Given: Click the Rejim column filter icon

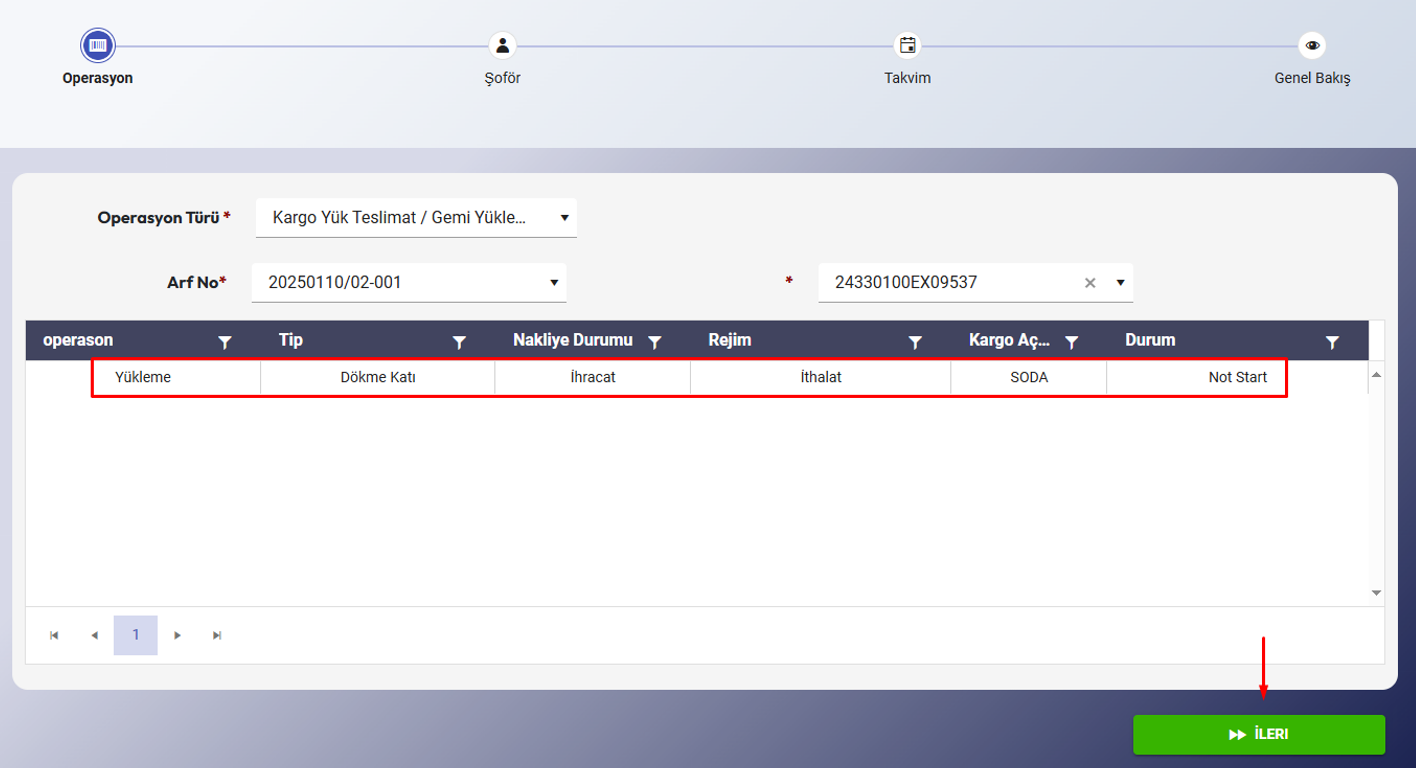Looking at the screenshot, I should 914,342.
